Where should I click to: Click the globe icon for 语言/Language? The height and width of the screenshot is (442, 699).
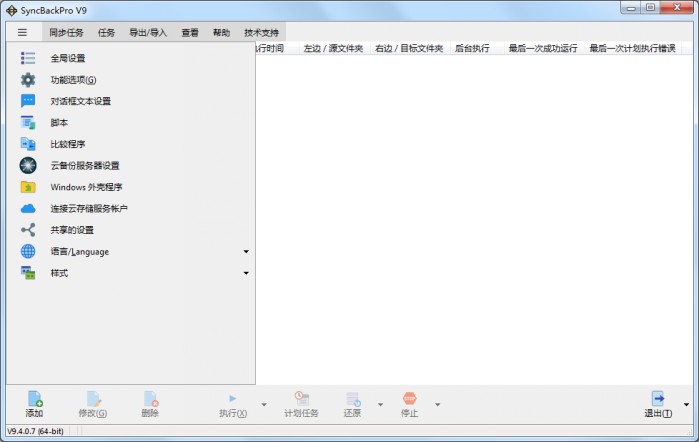pos(28,251)
